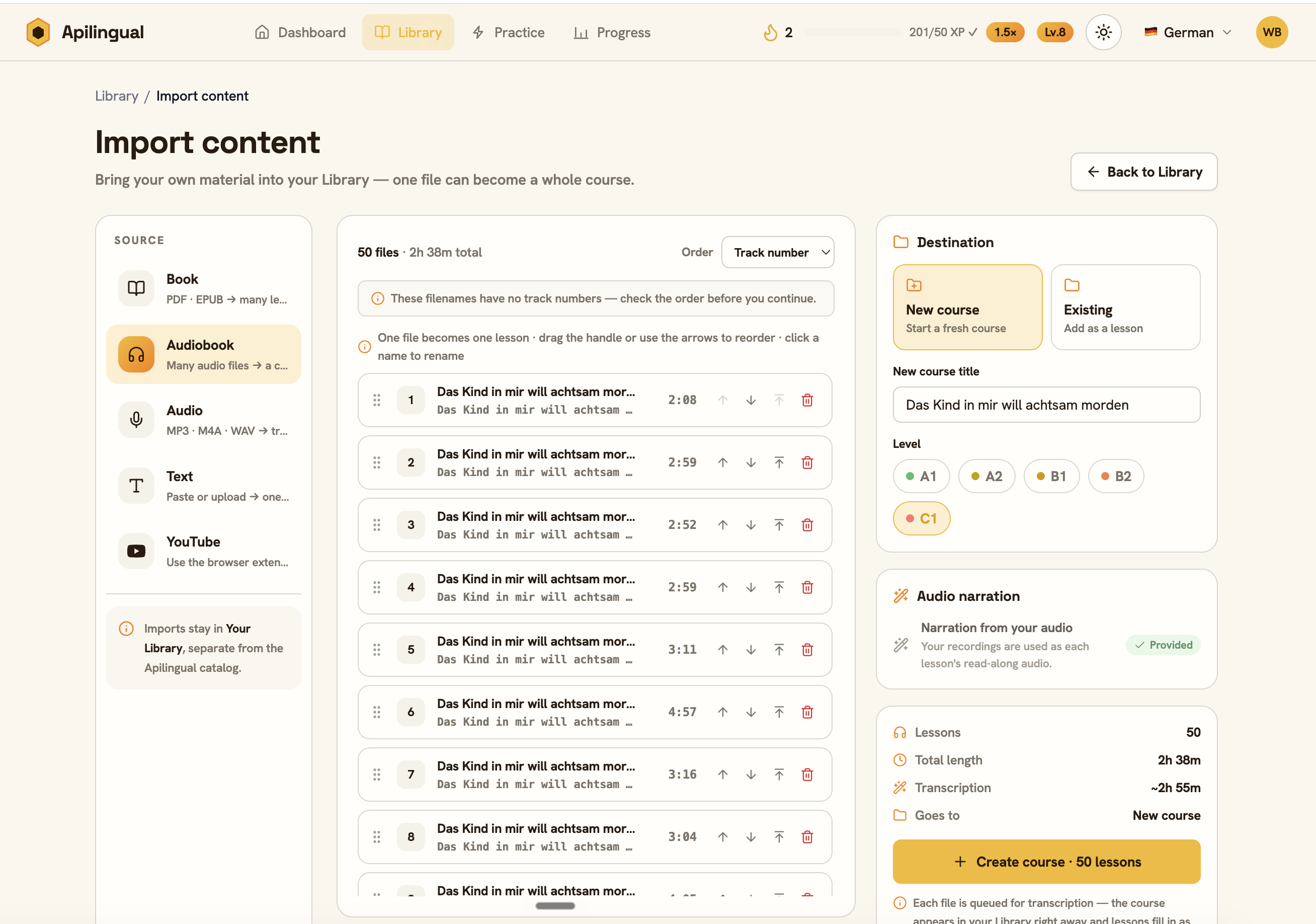The height and width of the screenshot is (924, 1316).
Task: Click the 1.5x multiplier badge
Action: pos(1005,32)
